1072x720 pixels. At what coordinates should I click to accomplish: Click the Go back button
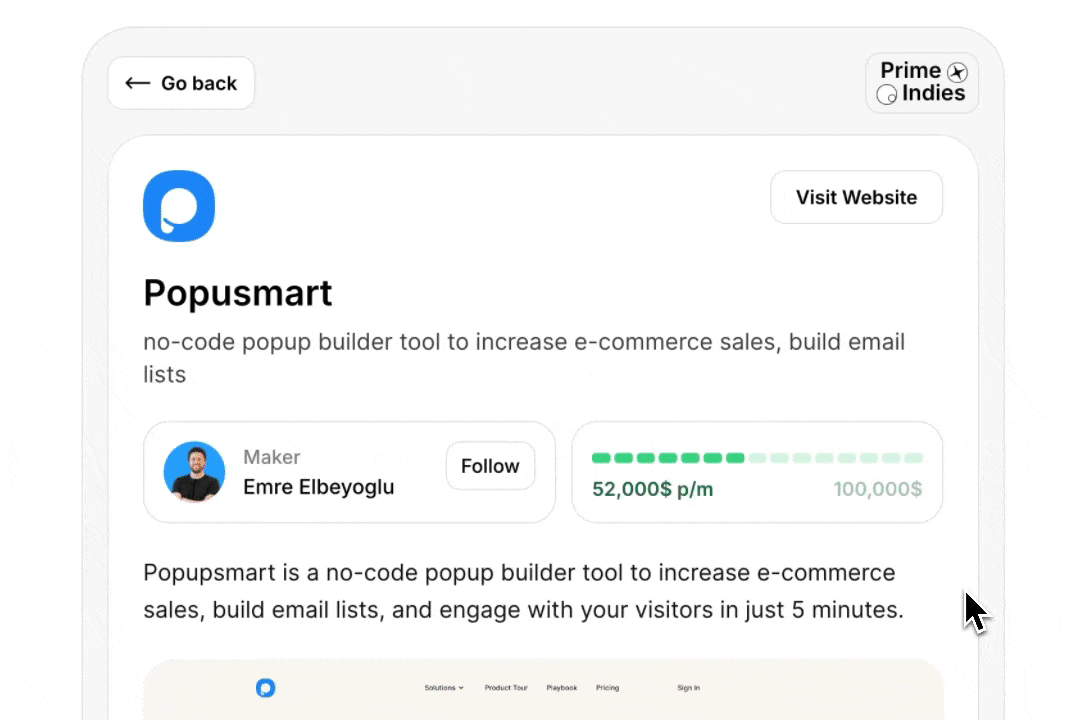(x=181, y=83)
